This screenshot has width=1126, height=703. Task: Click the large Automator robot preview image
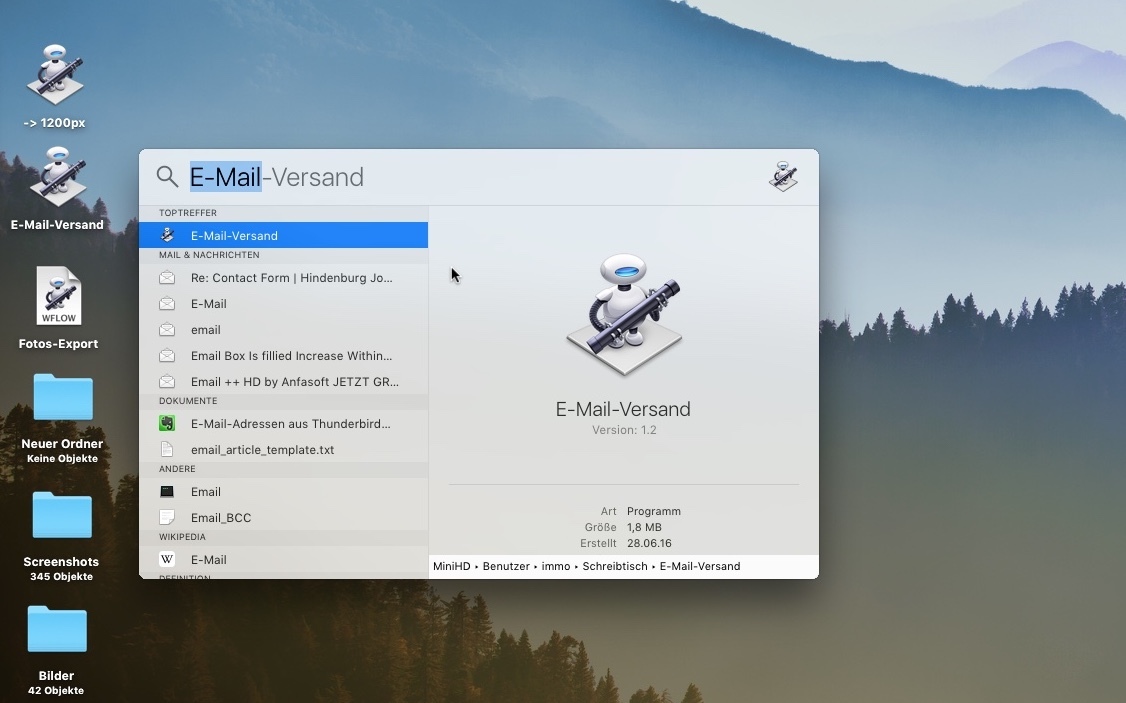tap(623, 314)
